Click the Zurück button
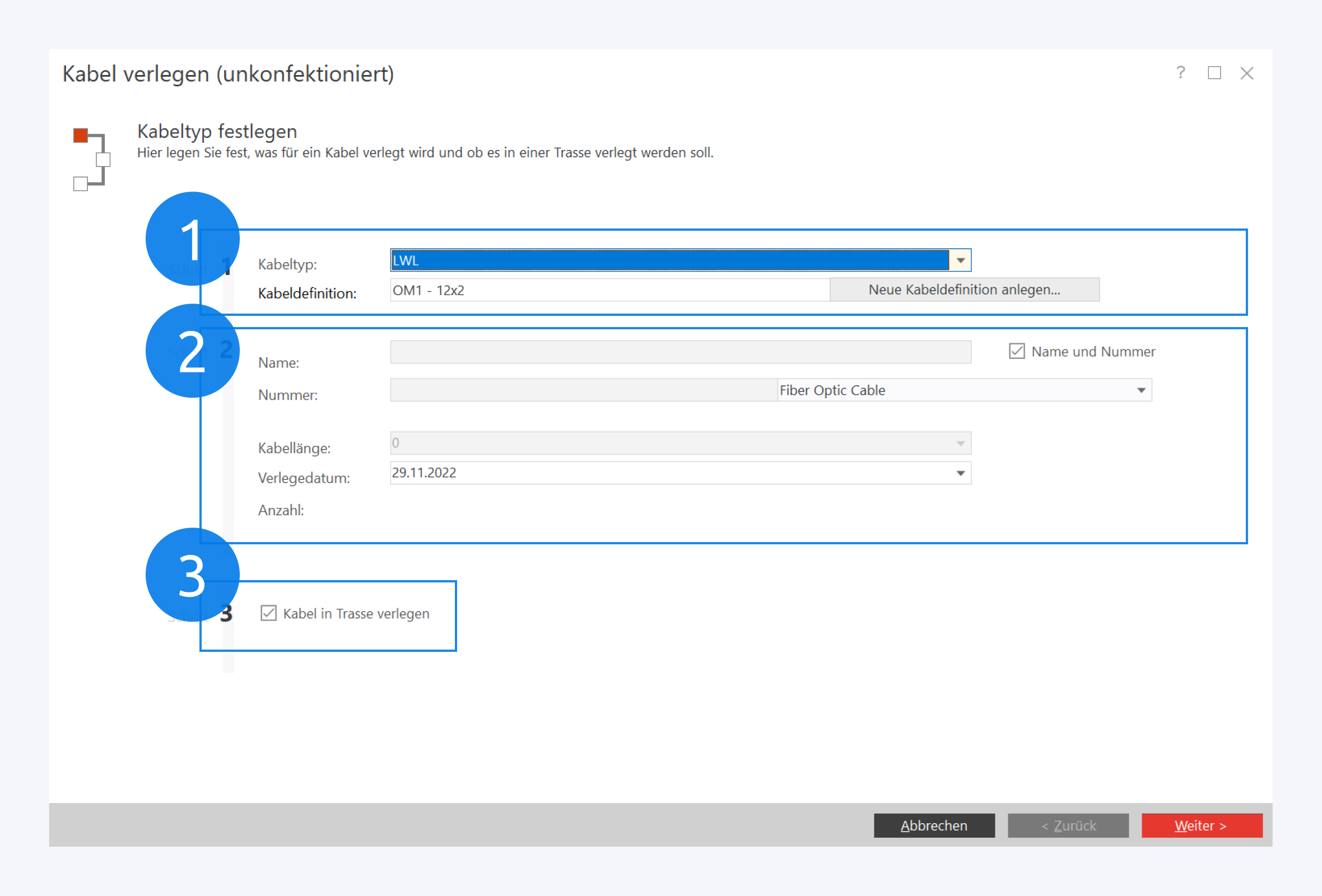 click(x=1068, y=825)
